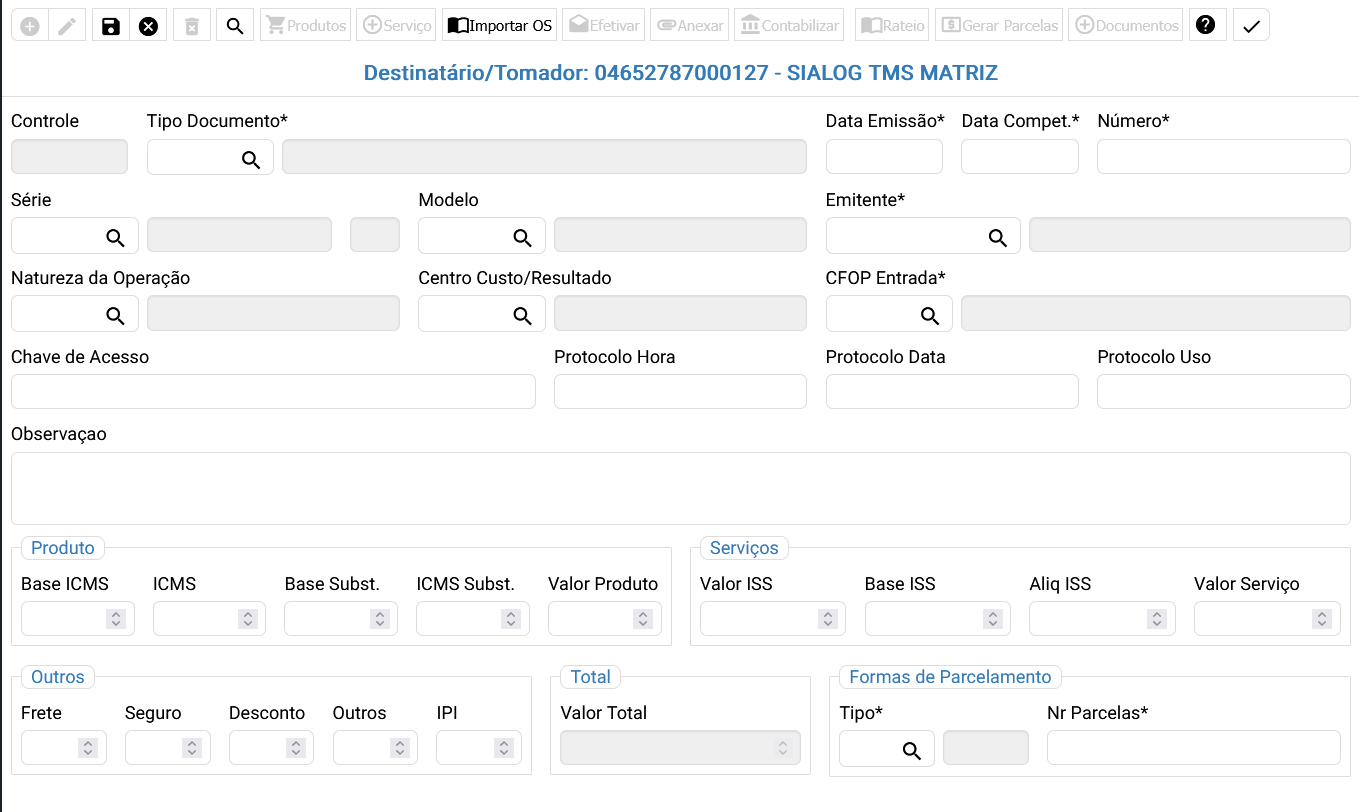1359x812 pixels.
Task: Click the cancel X circle toolbar icon
Action: pos(148,26)
